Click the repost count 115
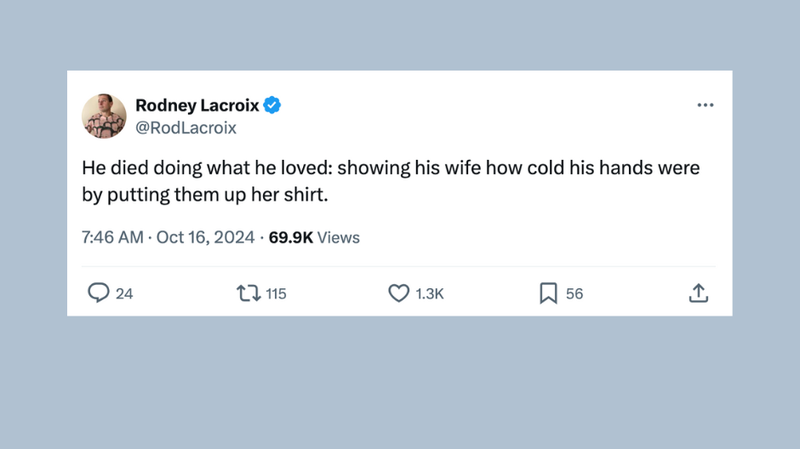The width and height of the screenshot is (800, 449). point(276,294)
